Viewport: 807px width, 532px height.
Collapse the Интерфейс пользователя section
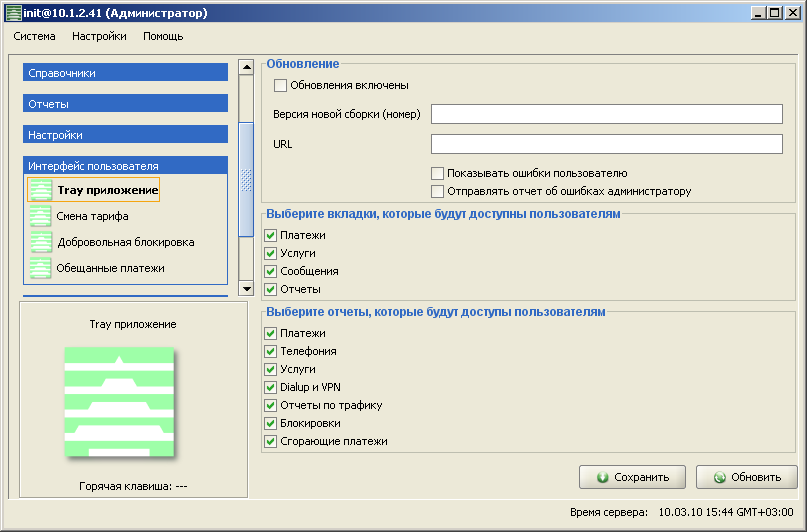[x=126, y=165]
